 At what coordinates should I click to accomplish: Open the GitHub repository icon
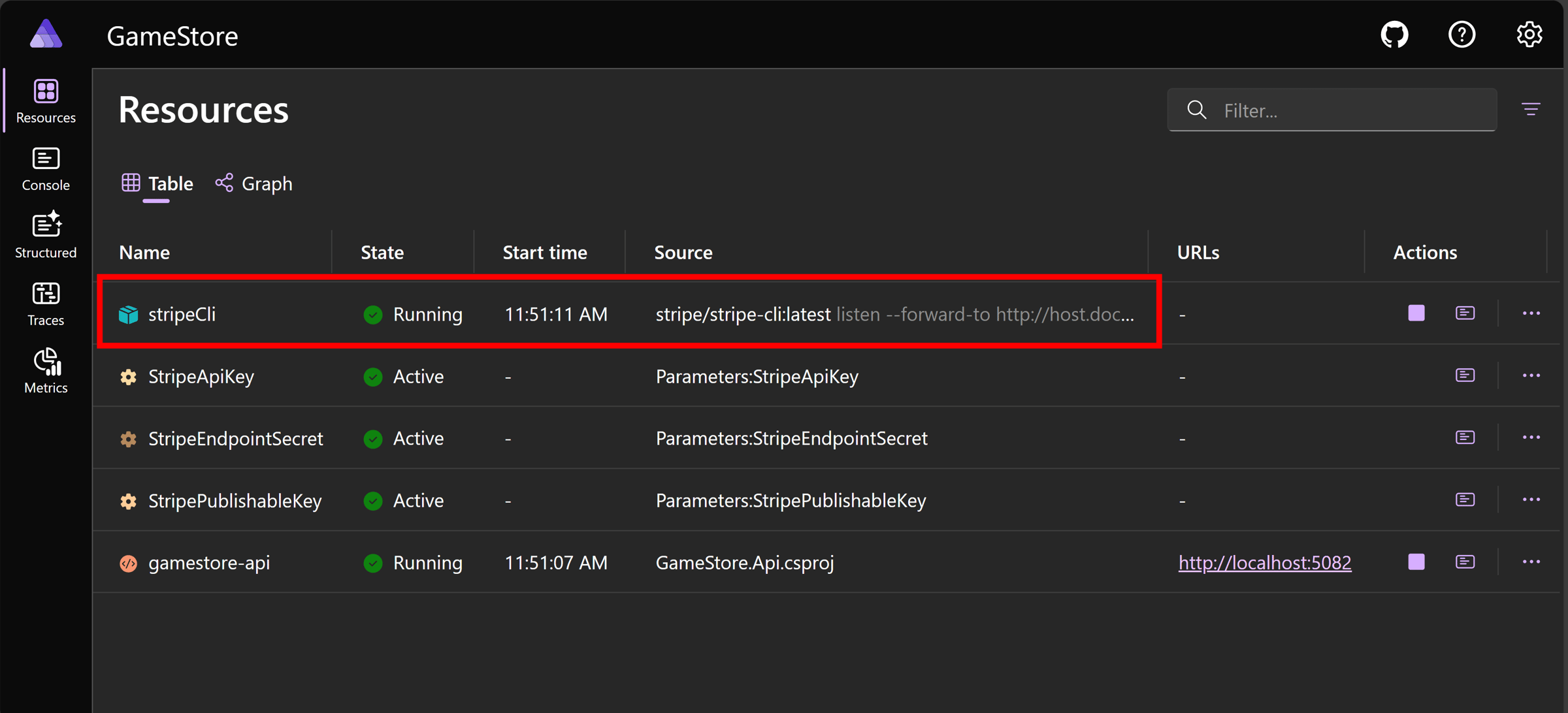point(1394,34)
